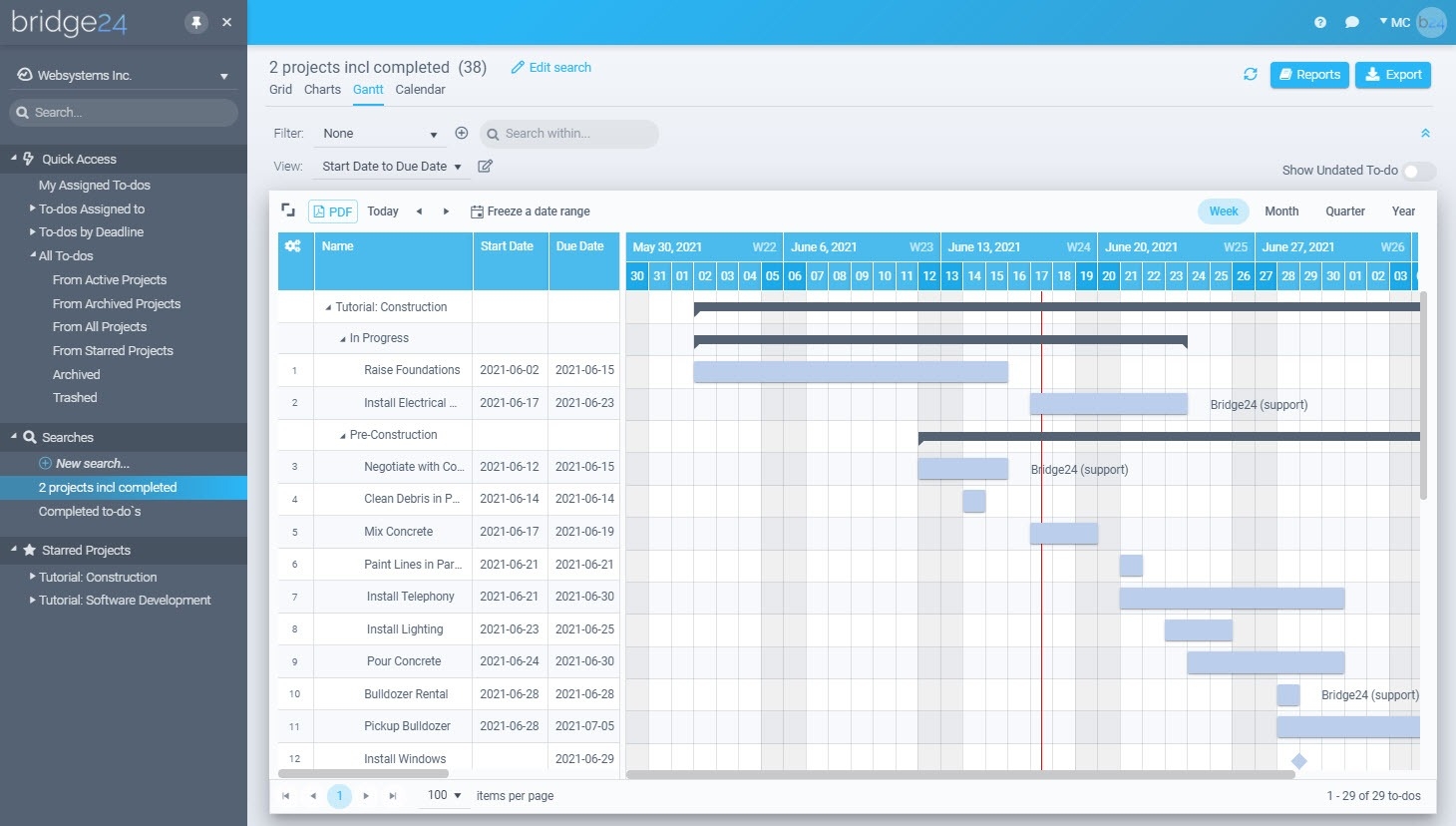Click the refresh icon near Reports button
Screen dimensions: 1456x826
tap(1250, 74)
